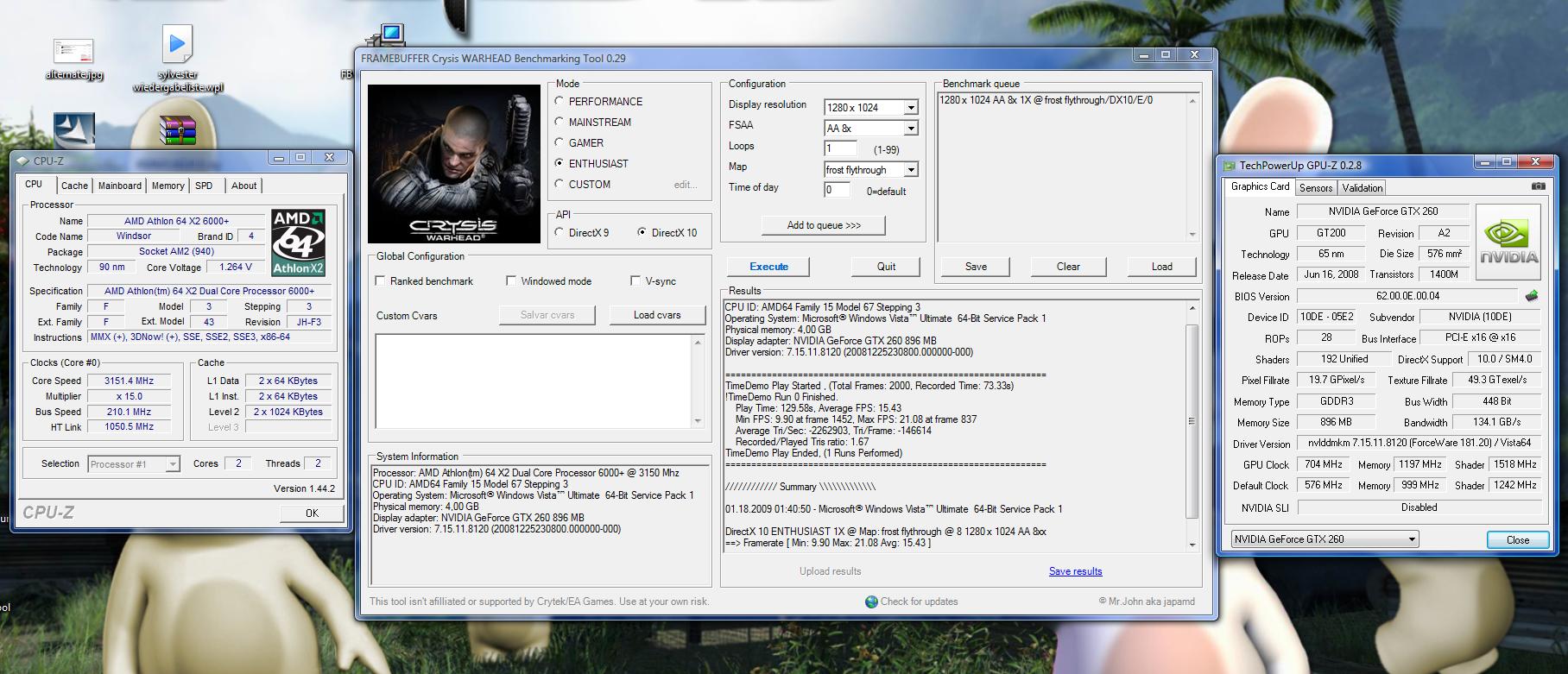
Task: Select queued entry 1280 x 1024 AA 8x
Action: click(1046, 100)
